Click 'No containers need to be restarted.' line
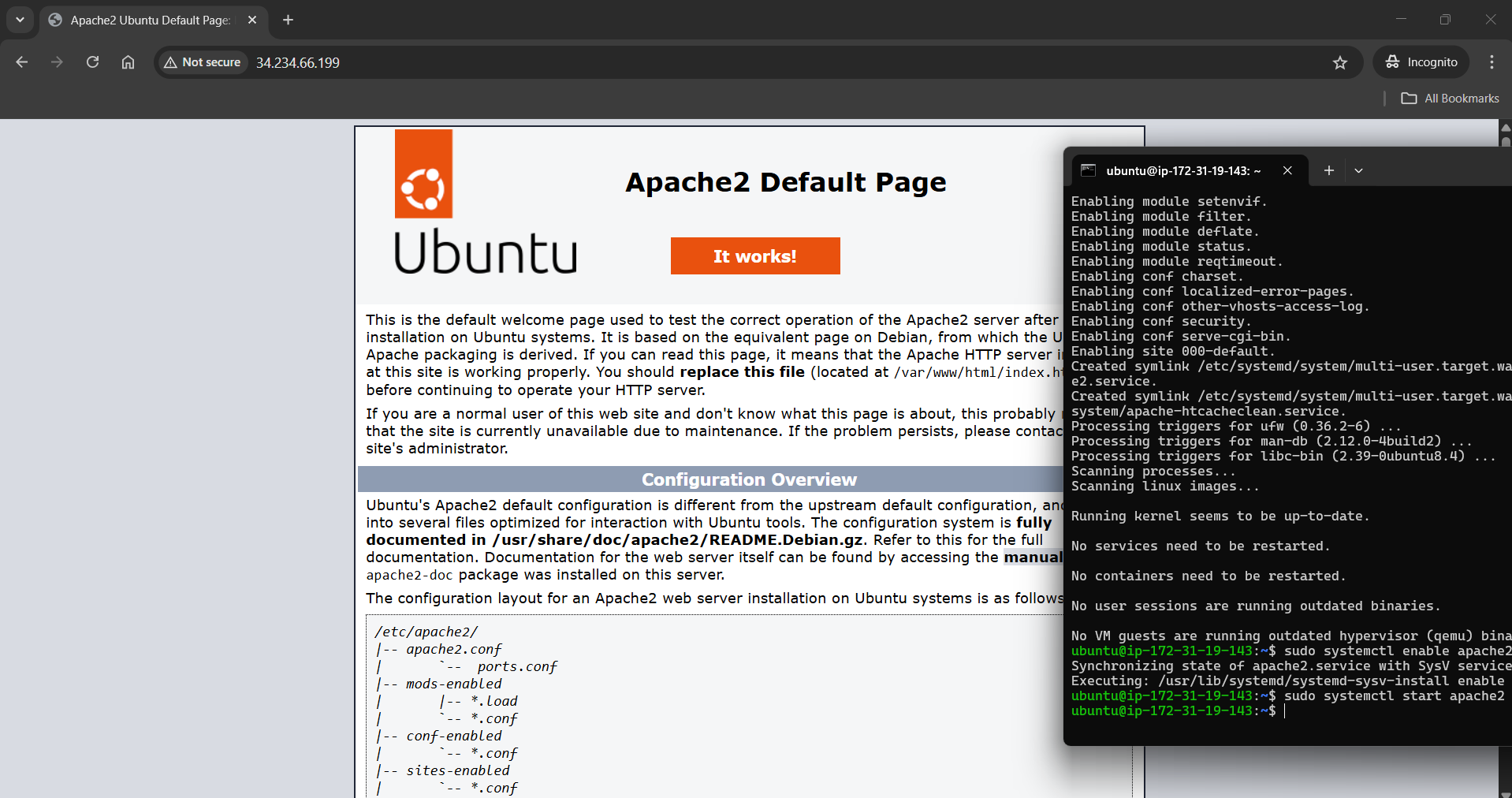Screen dimensions: 1512x798 (1208, 576)
